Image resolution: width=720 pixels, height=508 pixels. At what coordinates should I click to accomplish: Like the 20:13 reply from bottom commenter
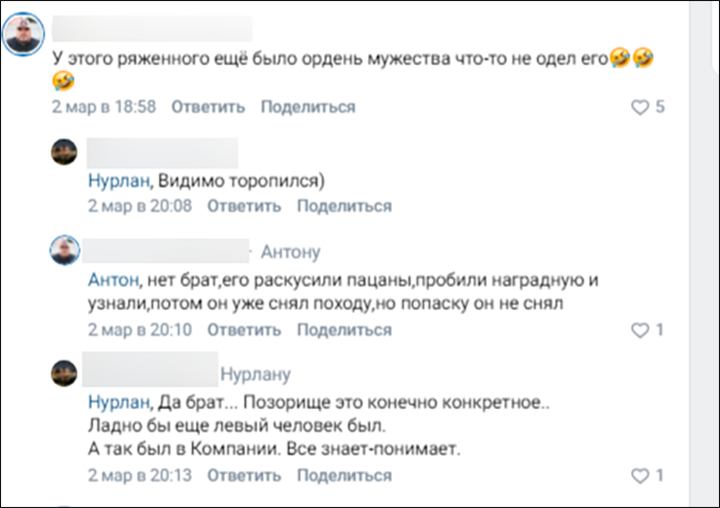(640, 475)
